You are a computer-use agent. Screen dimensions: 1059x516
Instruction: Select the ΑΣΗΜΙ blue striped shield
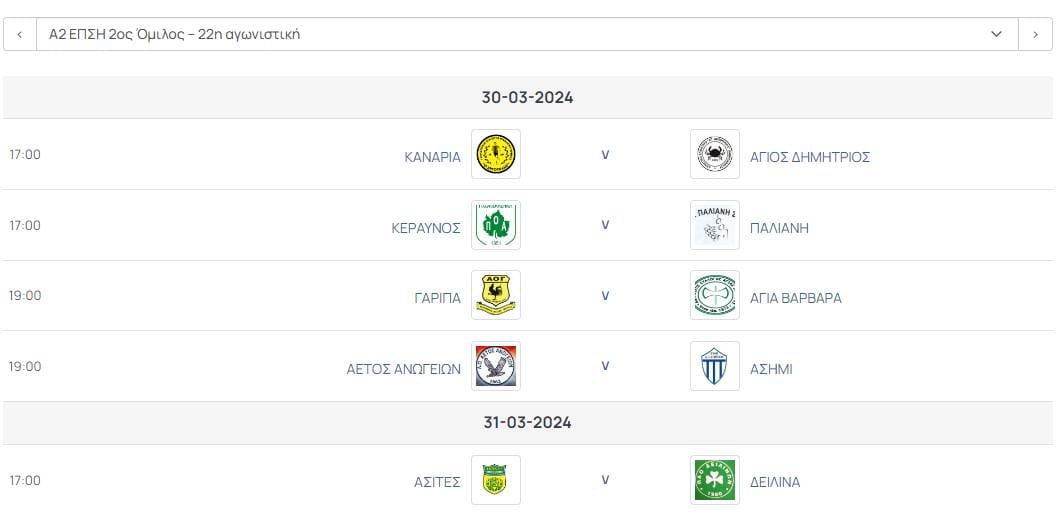tap(715, 366)
